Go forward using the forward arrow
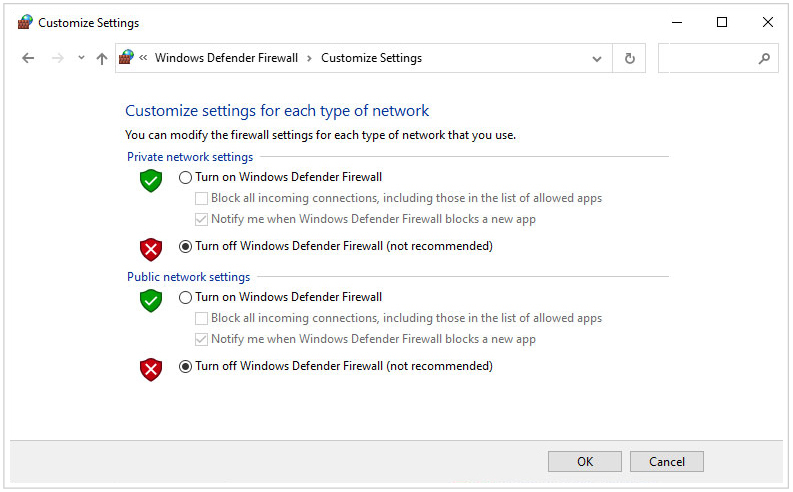793x492 pixels. 58,58
